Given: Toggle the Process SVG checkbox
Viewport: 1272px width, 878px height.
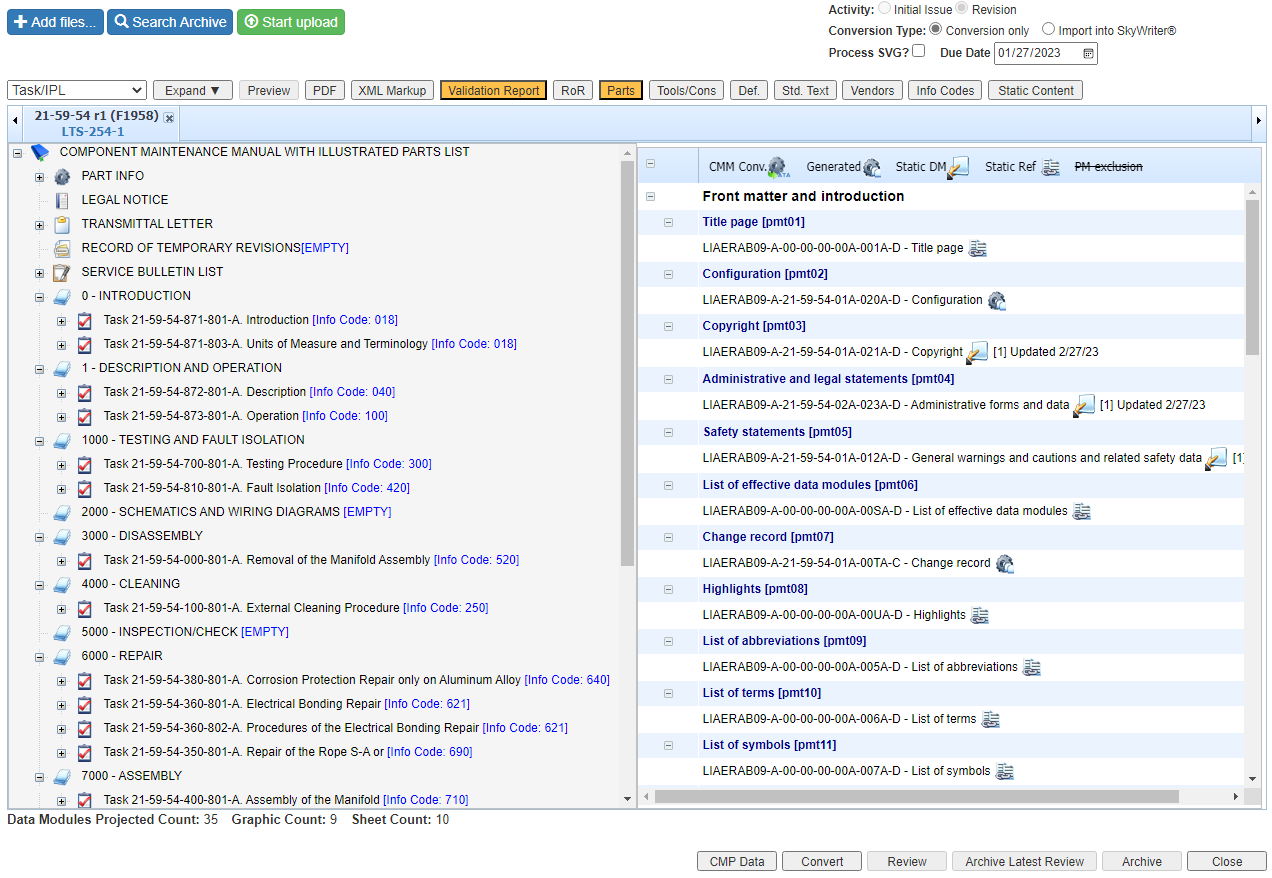Looking at the screenshot, I should (x=918, y=51).
